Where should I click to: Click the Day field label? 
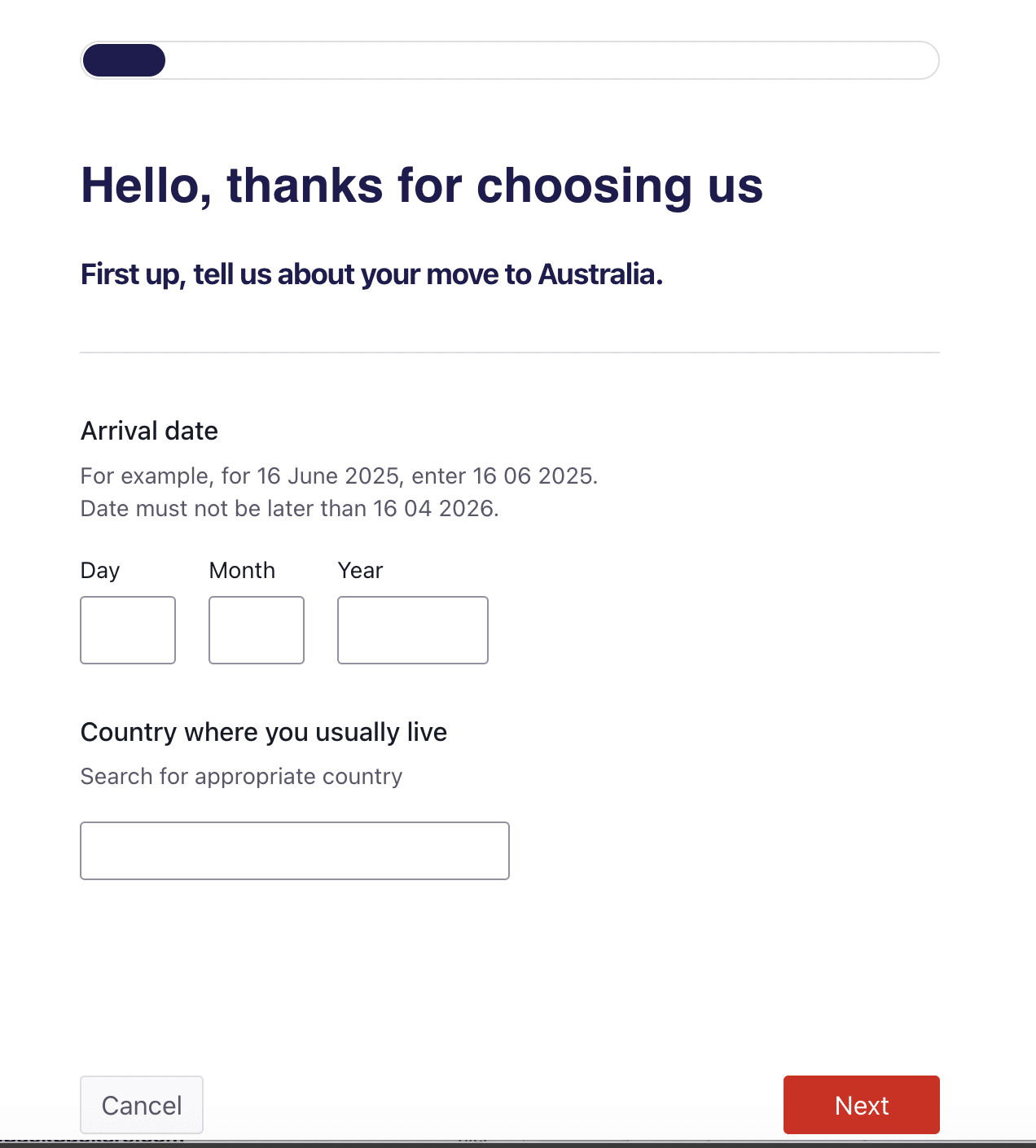point(100,570)
